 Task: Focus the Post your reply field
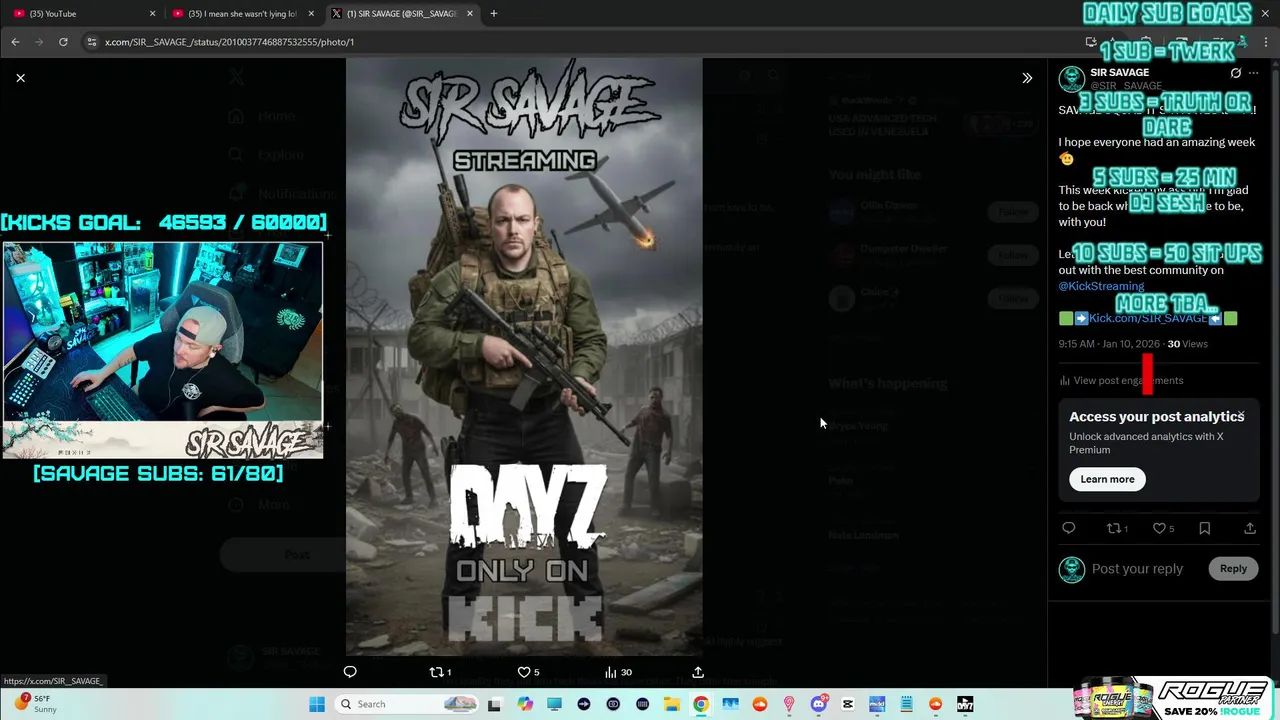(x=1137, y=569)
